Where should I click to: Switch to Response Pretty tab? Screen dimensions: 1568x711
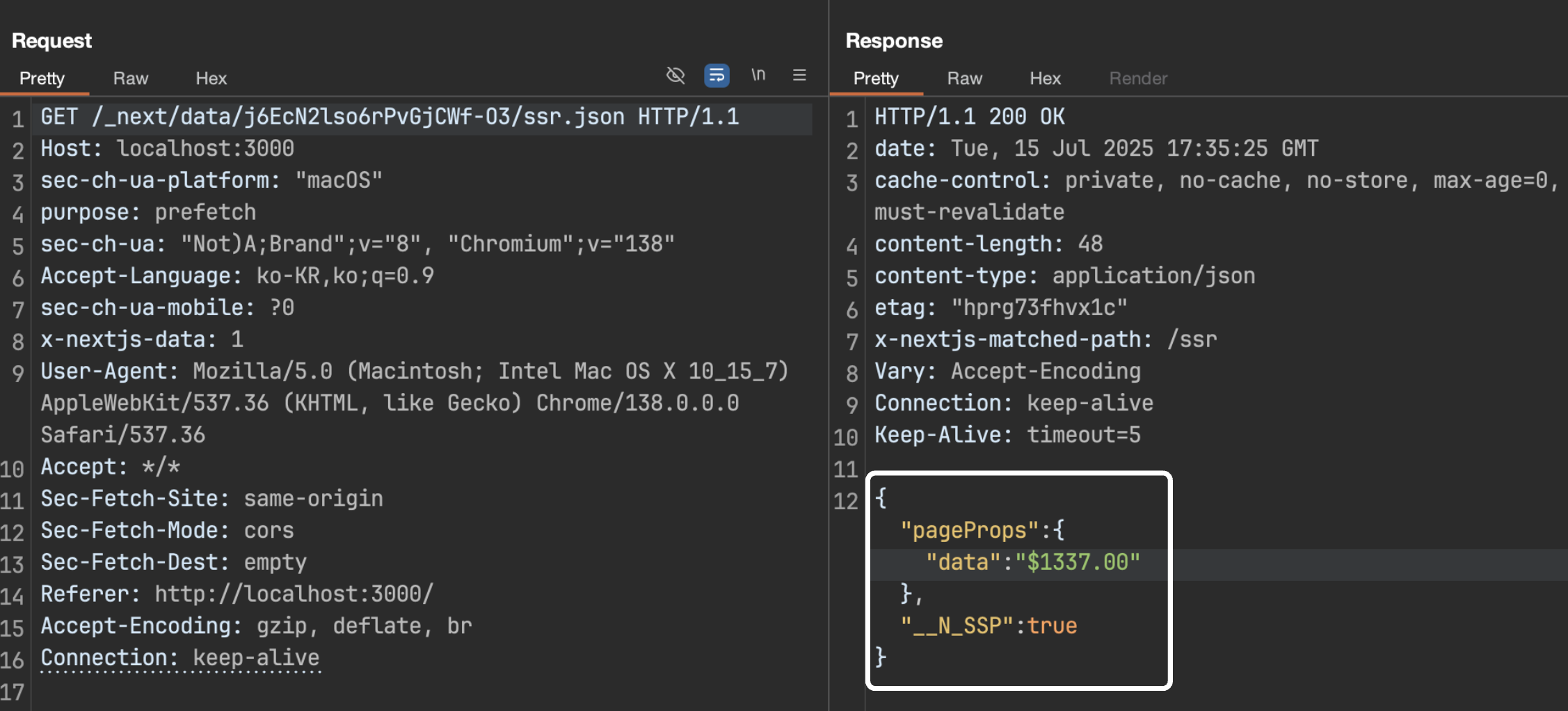pos(876,79)
